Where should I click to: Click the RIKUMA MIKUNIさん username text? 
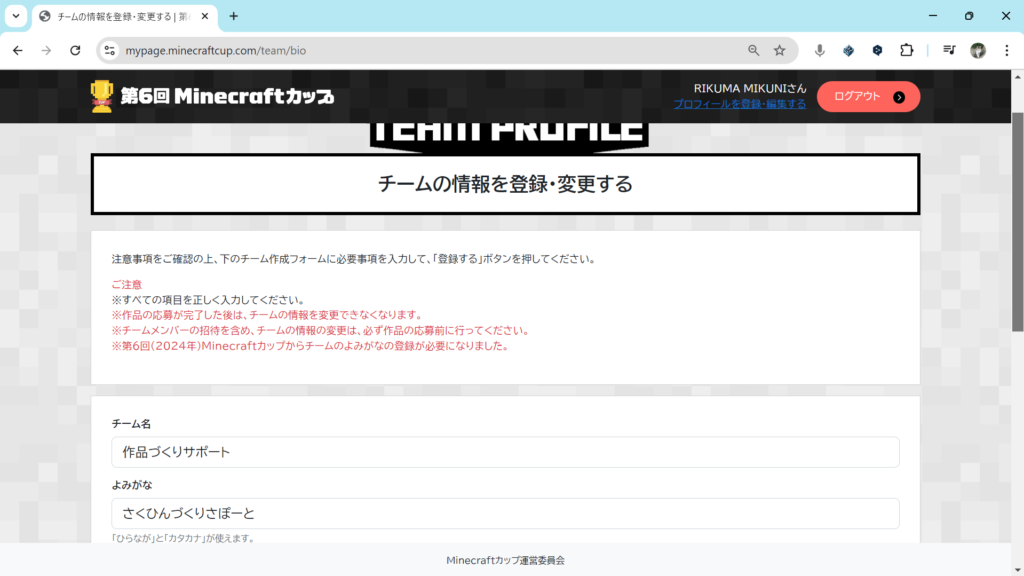point(750,88)
